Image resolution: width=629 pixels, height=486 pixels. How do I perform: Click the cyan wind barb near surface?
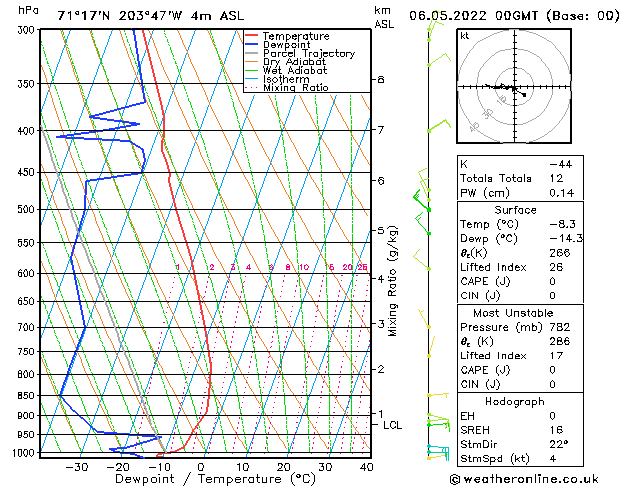click(x=438, y=449)
